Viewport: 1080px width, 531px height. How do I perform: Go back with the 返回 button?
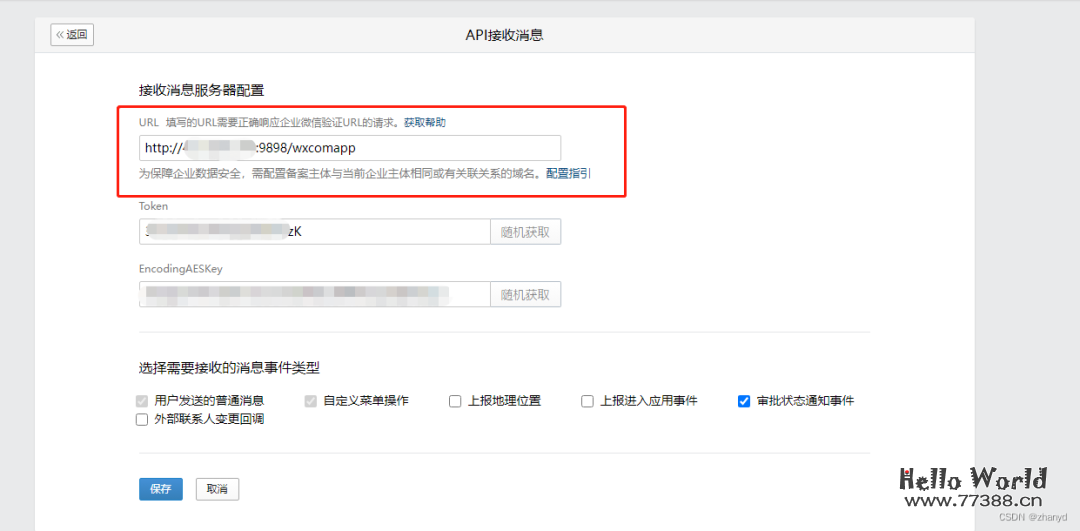[x=72, y=34]
